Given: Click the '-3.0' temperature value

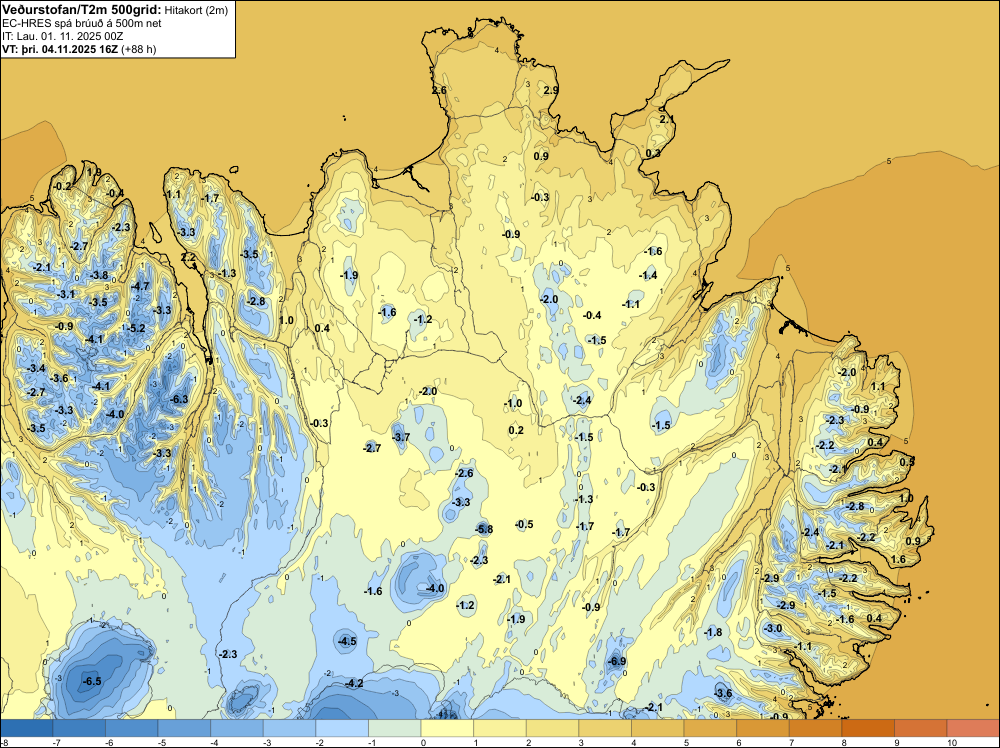Looking at the screenshot, I should 772,628.
